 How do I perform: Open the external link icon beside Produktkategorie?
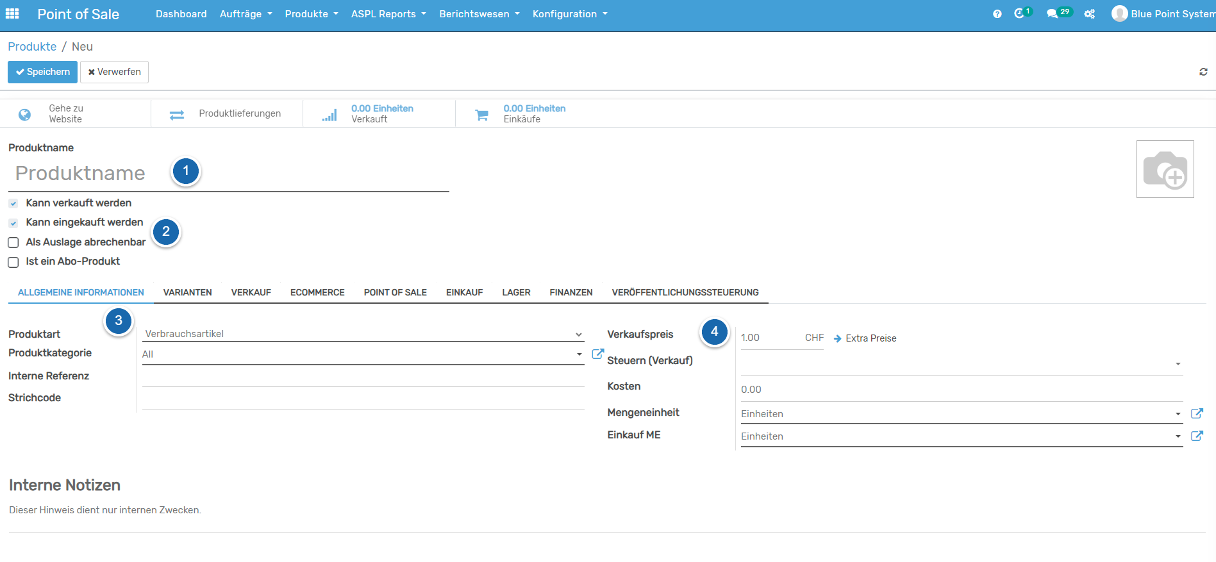[598, 353]
